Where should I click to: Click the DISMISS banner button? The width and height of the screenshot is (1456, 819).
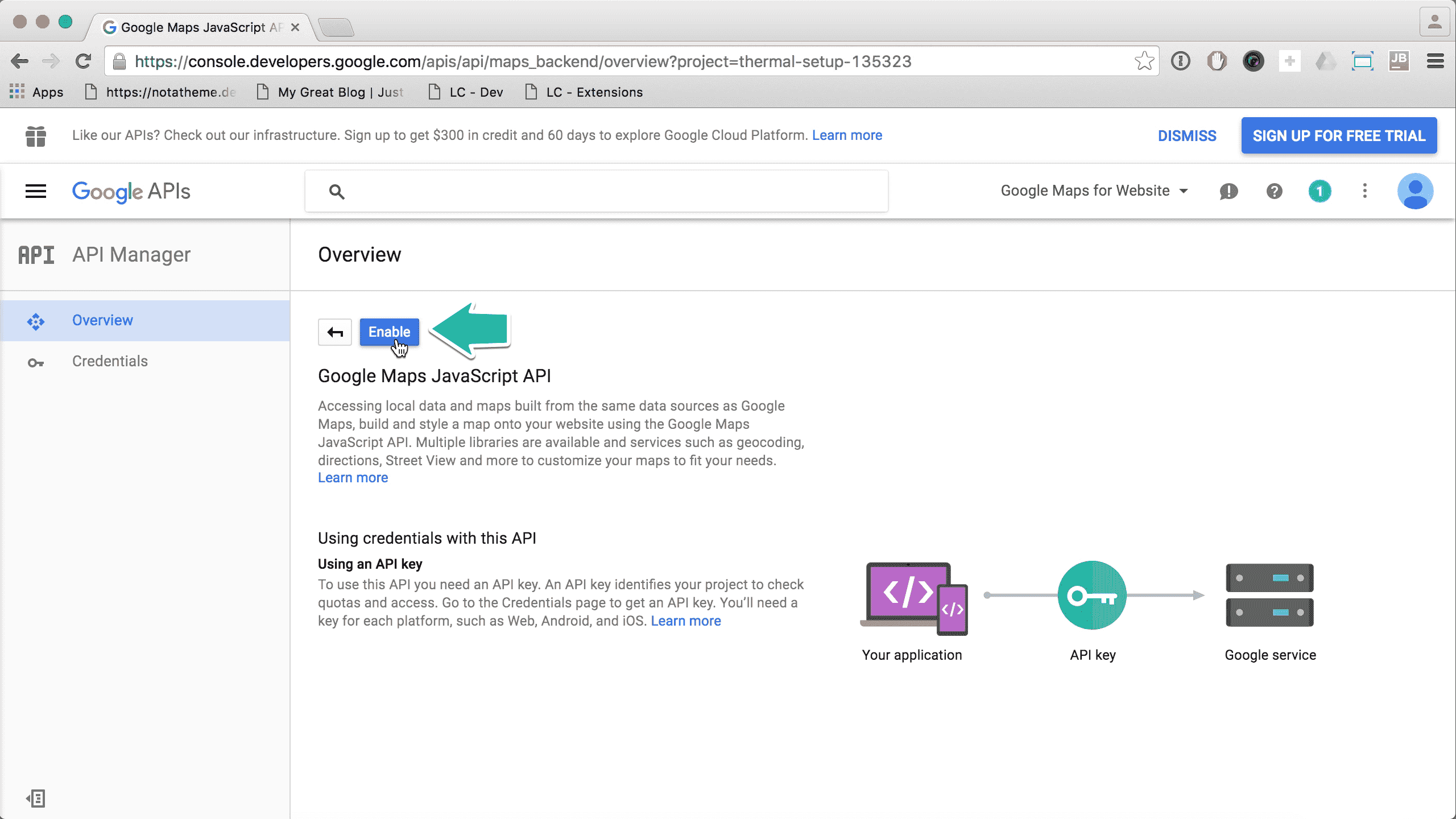click(x=1188, y=135)
